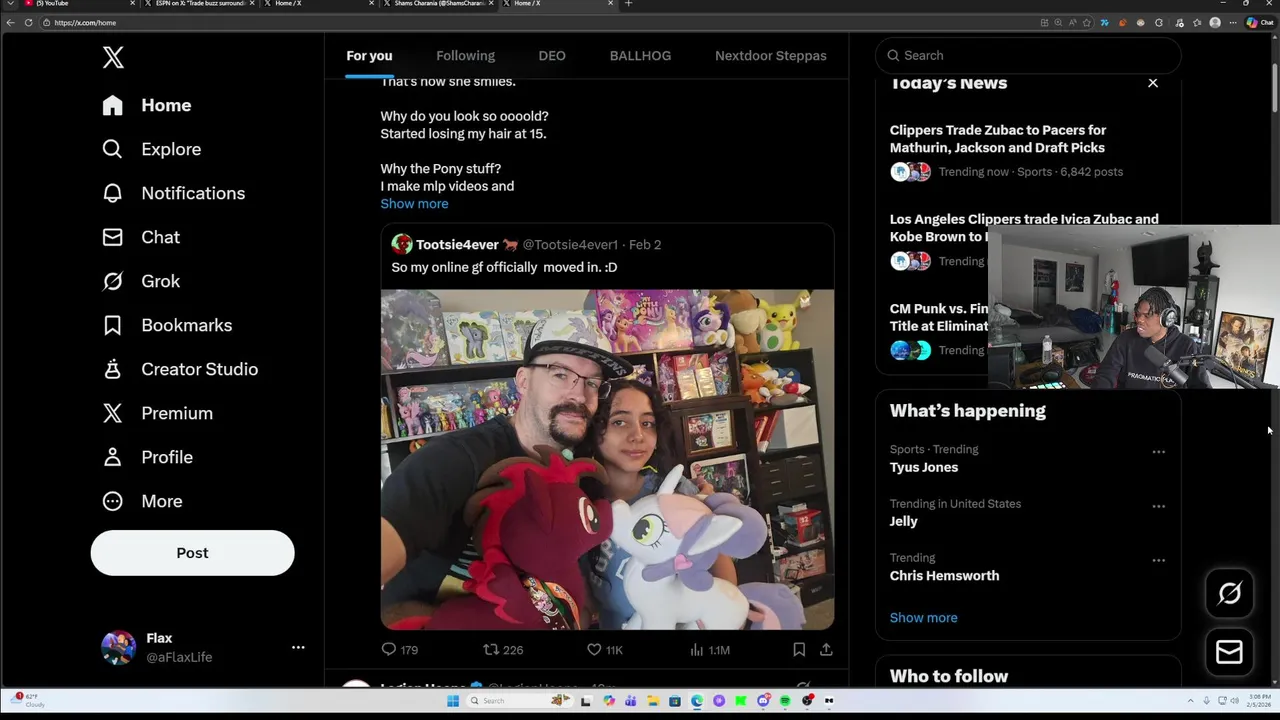Image resolution: width=1280 pixels, height=720 pixels.
Task: Click the Post button
Action: (192, 553)
